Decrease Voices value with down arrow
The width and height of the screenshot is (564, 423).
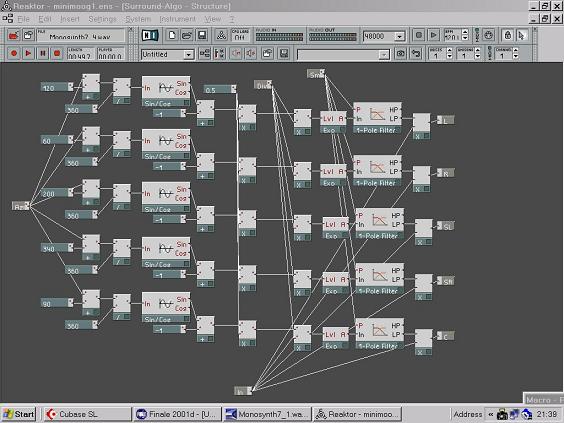point(449,57)
